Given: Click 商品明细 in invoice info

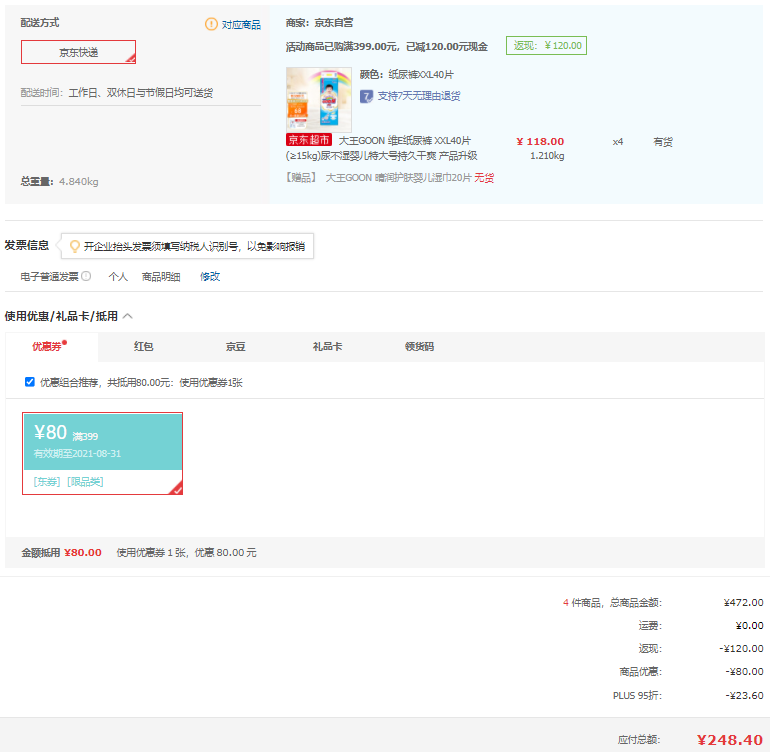Looking at the screenshot, I should [x=161, y=277].
